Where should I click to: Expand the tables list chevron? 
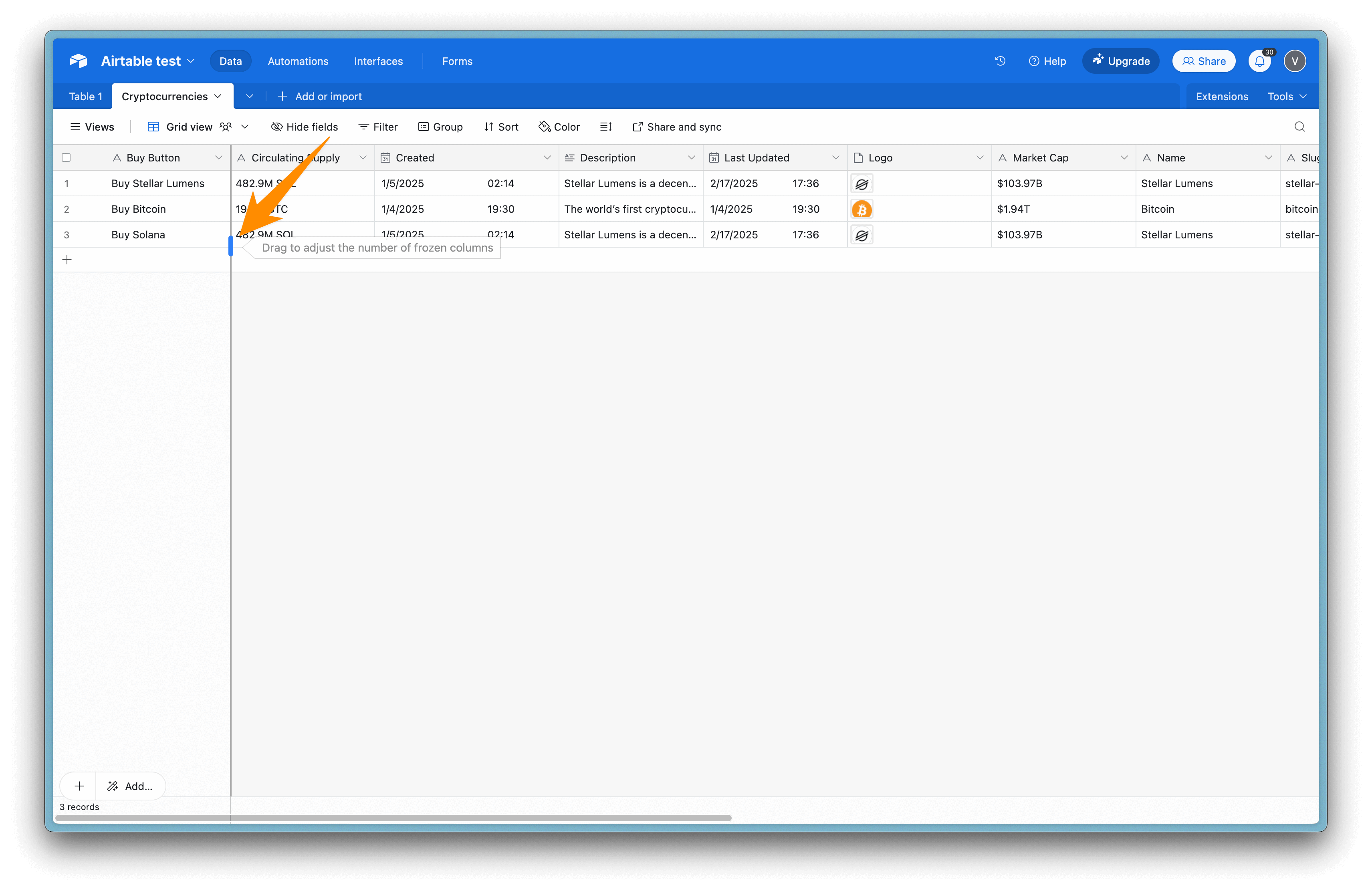249,96
